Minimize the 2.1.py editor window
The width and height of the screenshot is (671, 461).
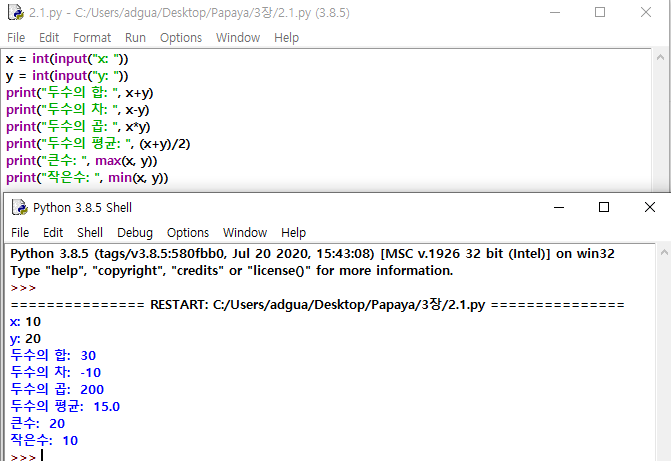pyautogui.click(x=555, y=12)
